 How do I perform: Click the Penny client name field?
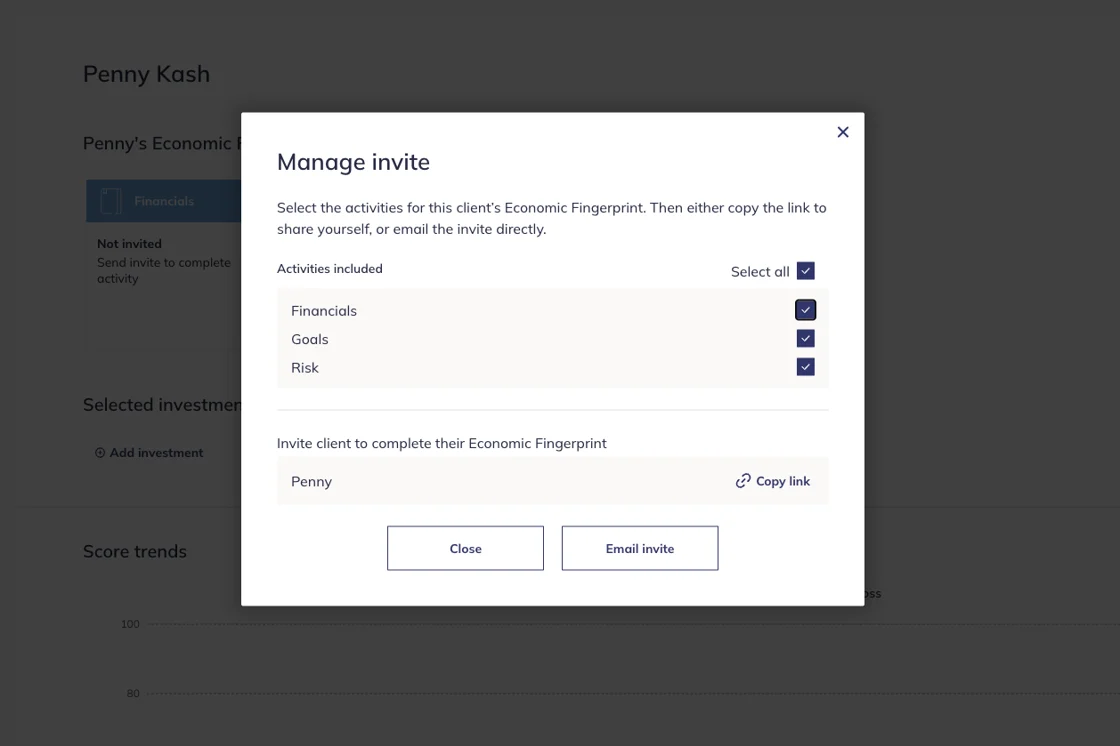click(553, 481)
